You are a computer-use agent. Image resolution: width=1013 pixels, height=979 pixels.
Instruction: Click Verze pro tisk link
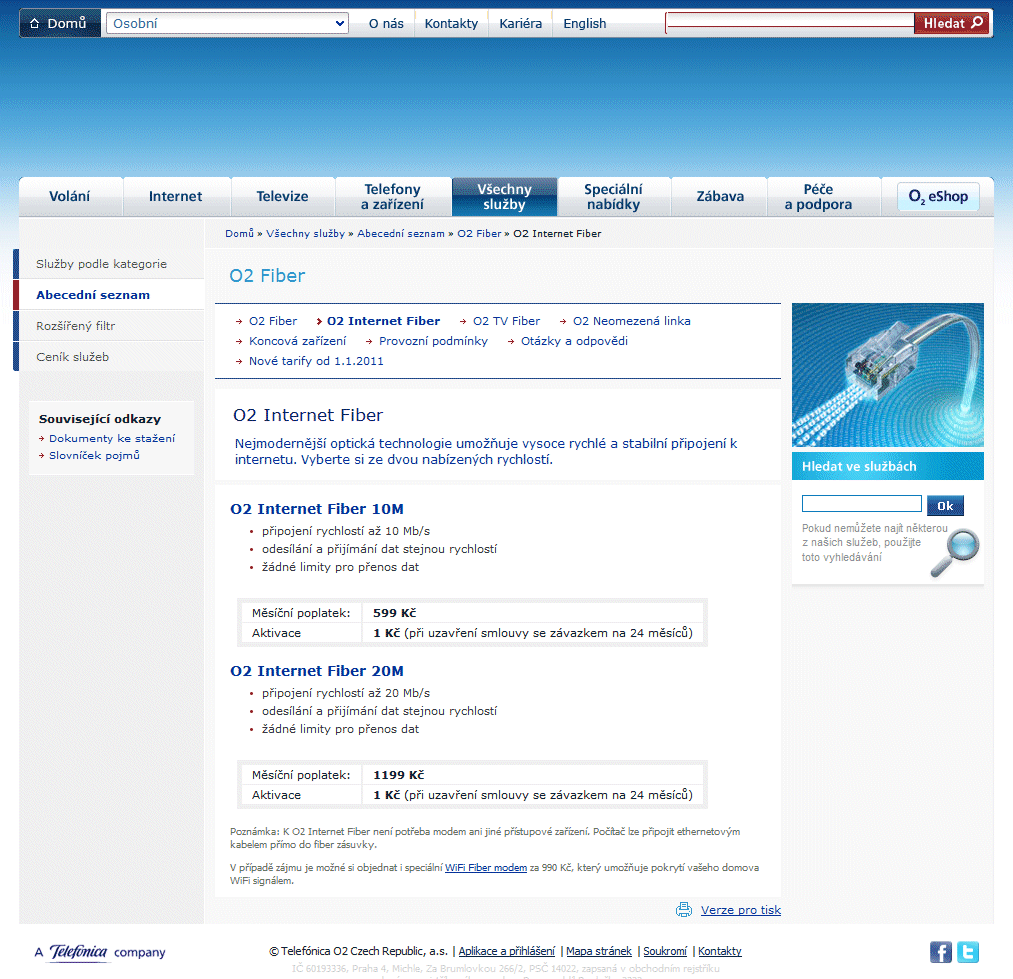pyautogui.click(x=741, y=910)
